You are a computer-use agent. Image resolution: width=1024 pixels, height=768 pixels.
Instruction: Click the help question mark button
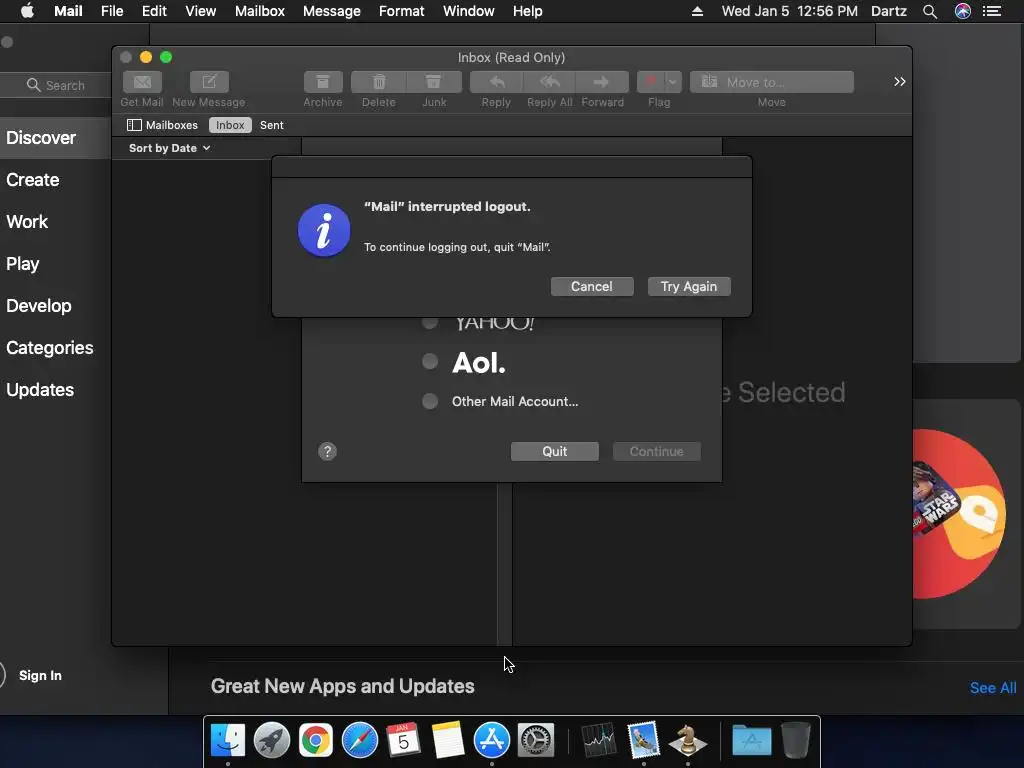(x=327, y=451)
